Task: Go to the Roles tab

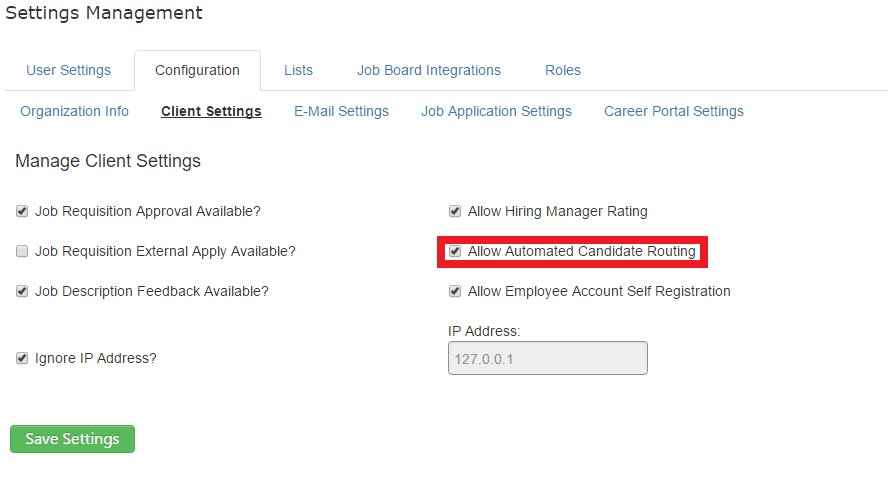Action: pyautogui.click(x=563, y=70)
